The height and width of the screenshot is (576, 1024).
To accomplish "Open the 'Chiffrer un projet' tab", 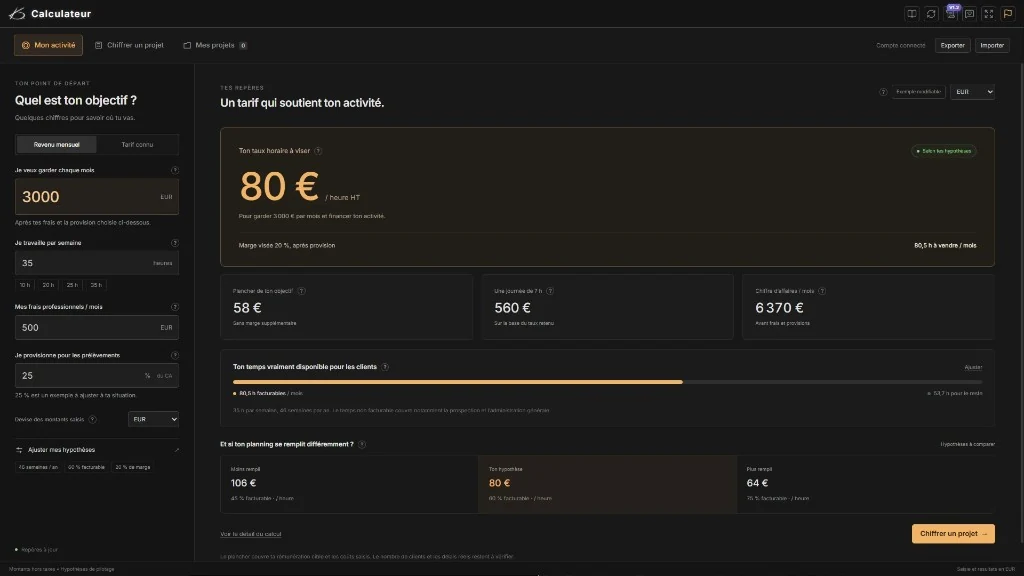I will click(x=129, y=45).
